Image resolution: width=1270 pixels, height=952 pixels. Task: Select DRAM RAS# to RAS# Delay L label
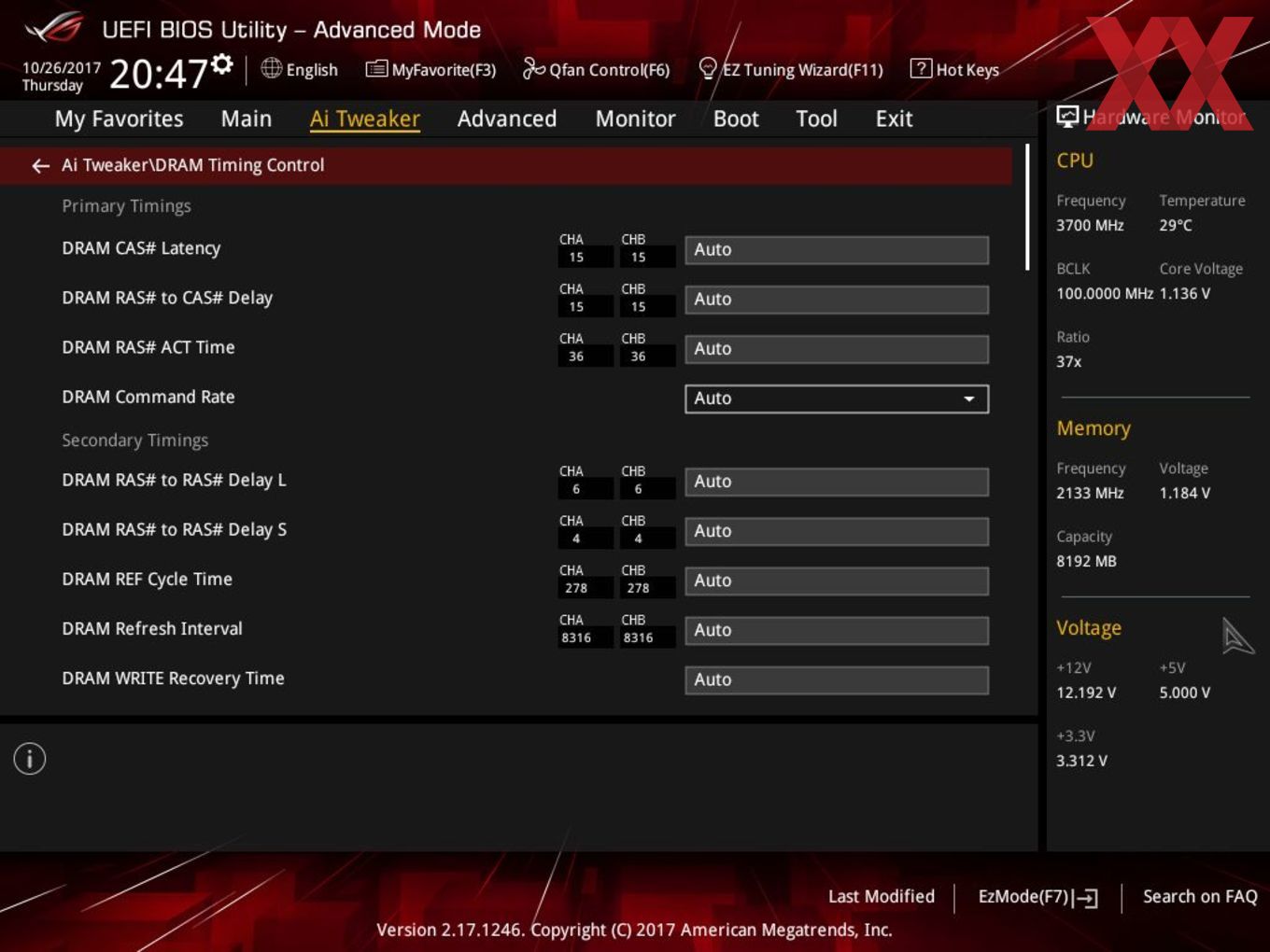point(174,480)
